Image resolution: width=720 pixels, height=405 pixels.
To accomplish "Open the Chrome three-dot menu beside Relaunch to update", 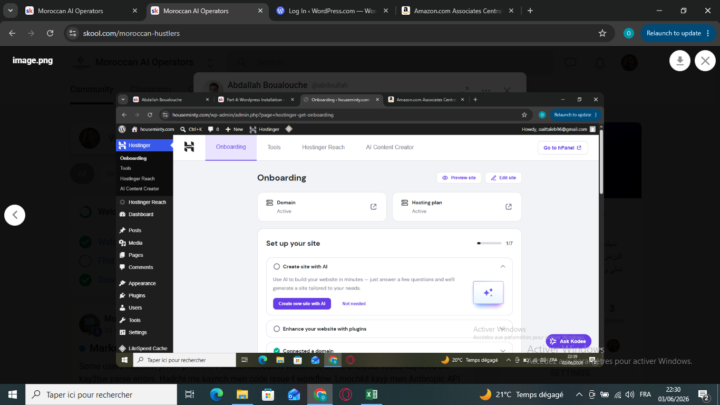I will pyautogui.click(x=708, y=33).
